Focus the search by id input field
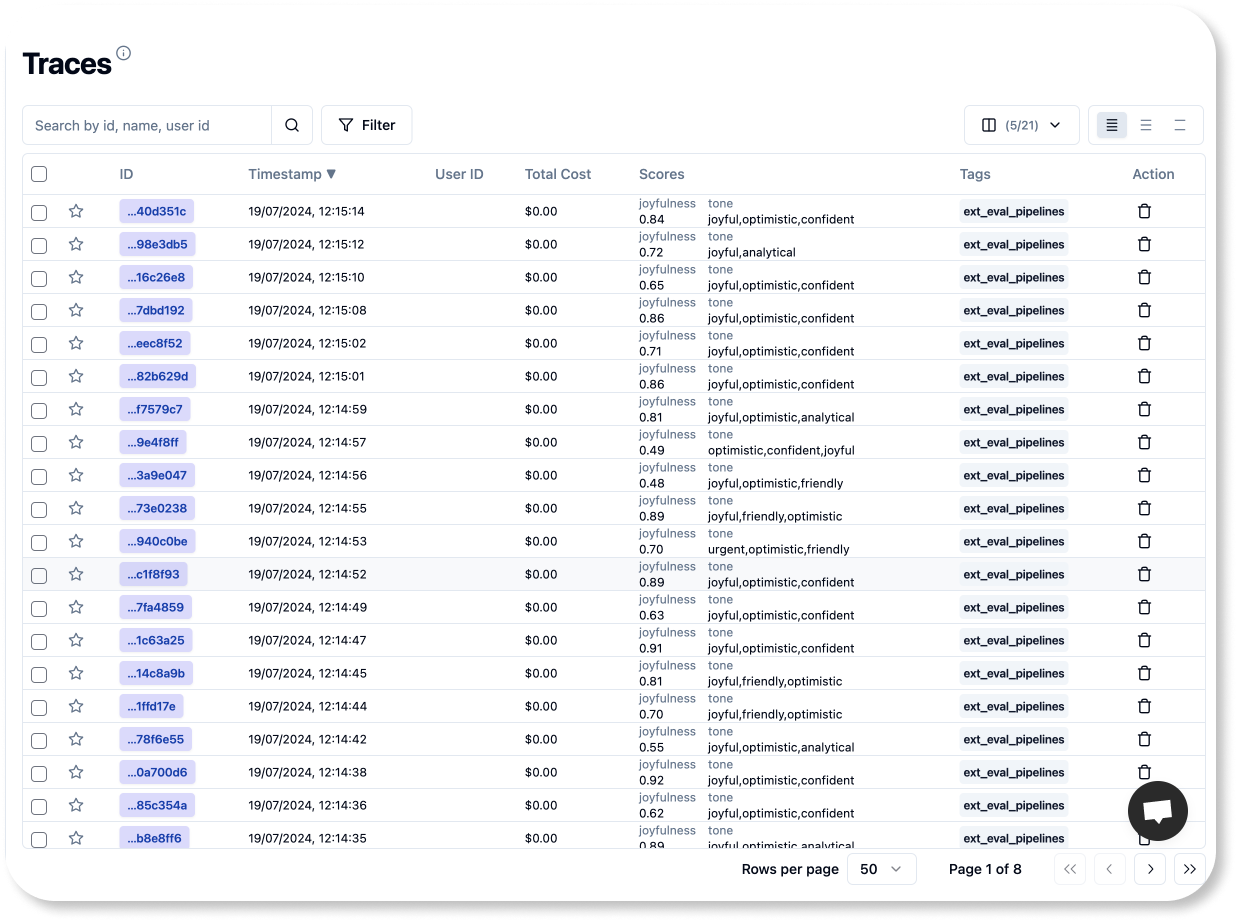Viewport: 1237px width, 922px height. tap(147, 125)
